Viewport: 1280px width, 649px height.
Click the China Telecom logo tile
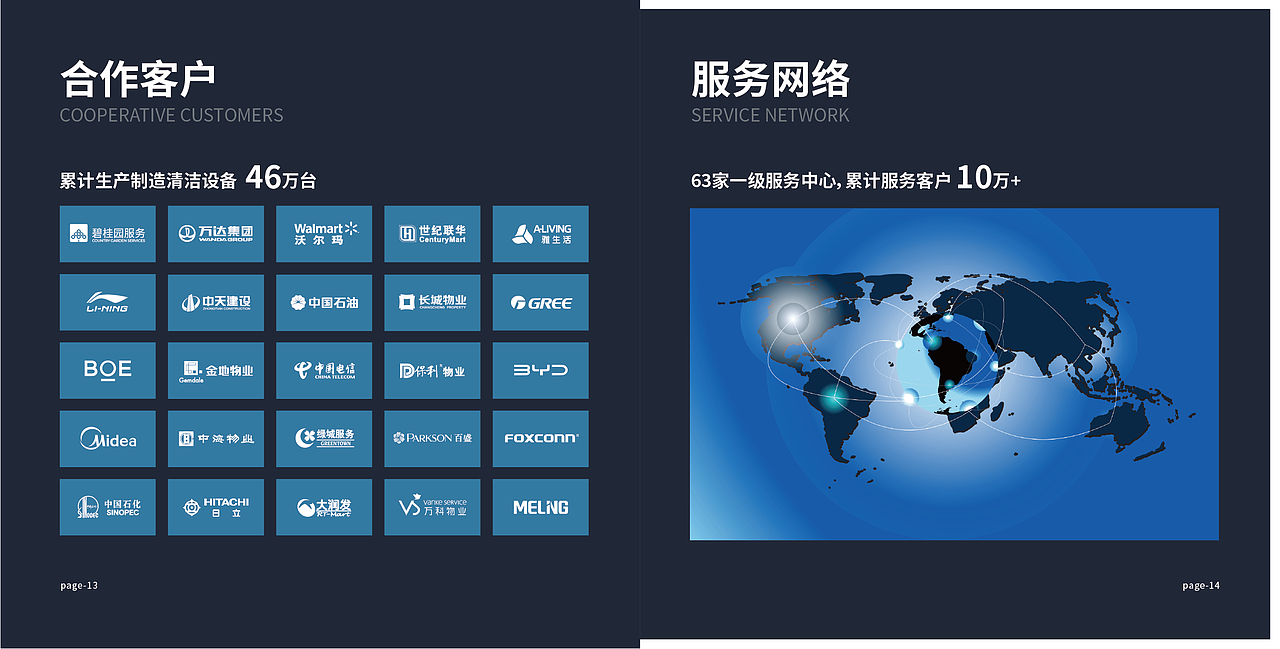point(324,370)
